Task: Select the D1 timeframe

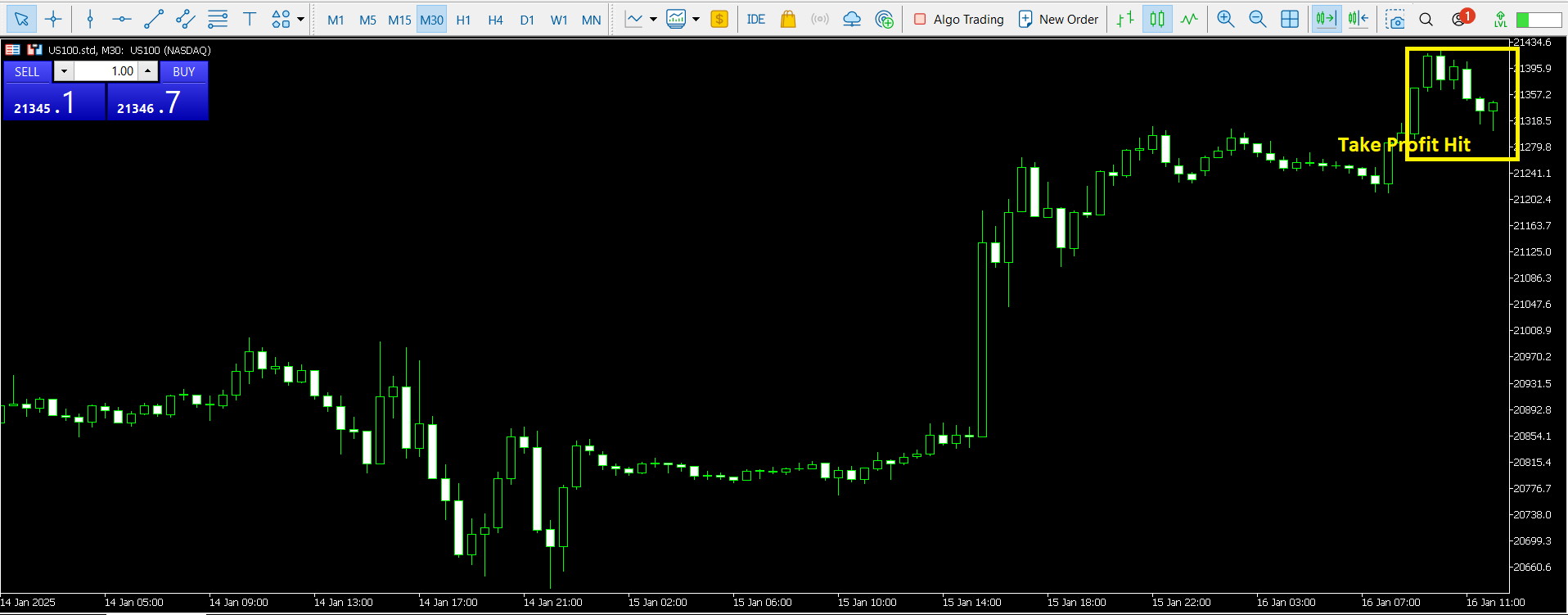Action: coord(527,20)
